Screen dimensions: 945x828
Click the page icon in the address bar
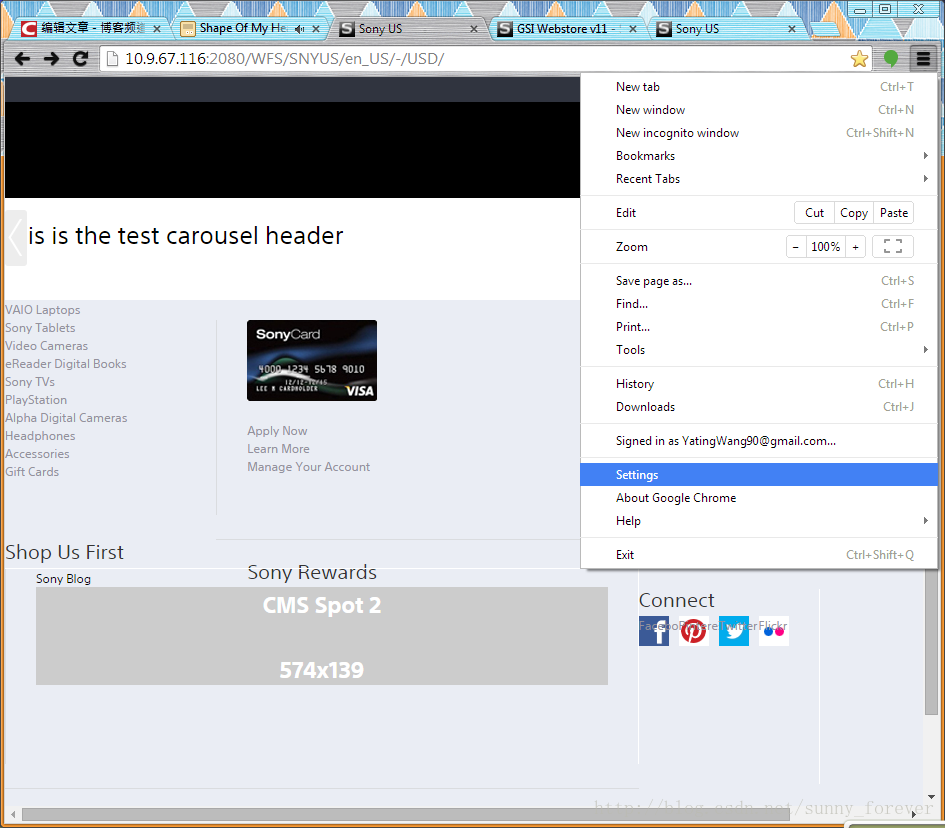[x=111, y=58]
